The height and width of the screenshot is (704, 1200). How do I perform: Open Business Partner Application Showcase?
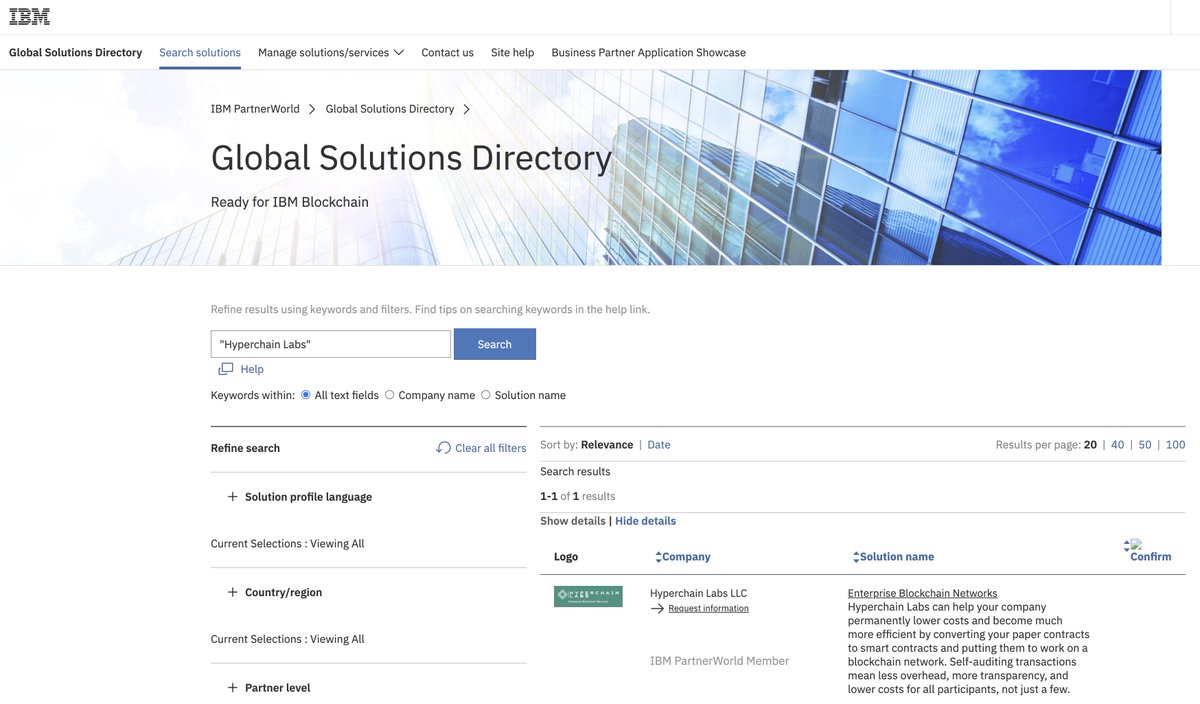[x=648, y=52]
